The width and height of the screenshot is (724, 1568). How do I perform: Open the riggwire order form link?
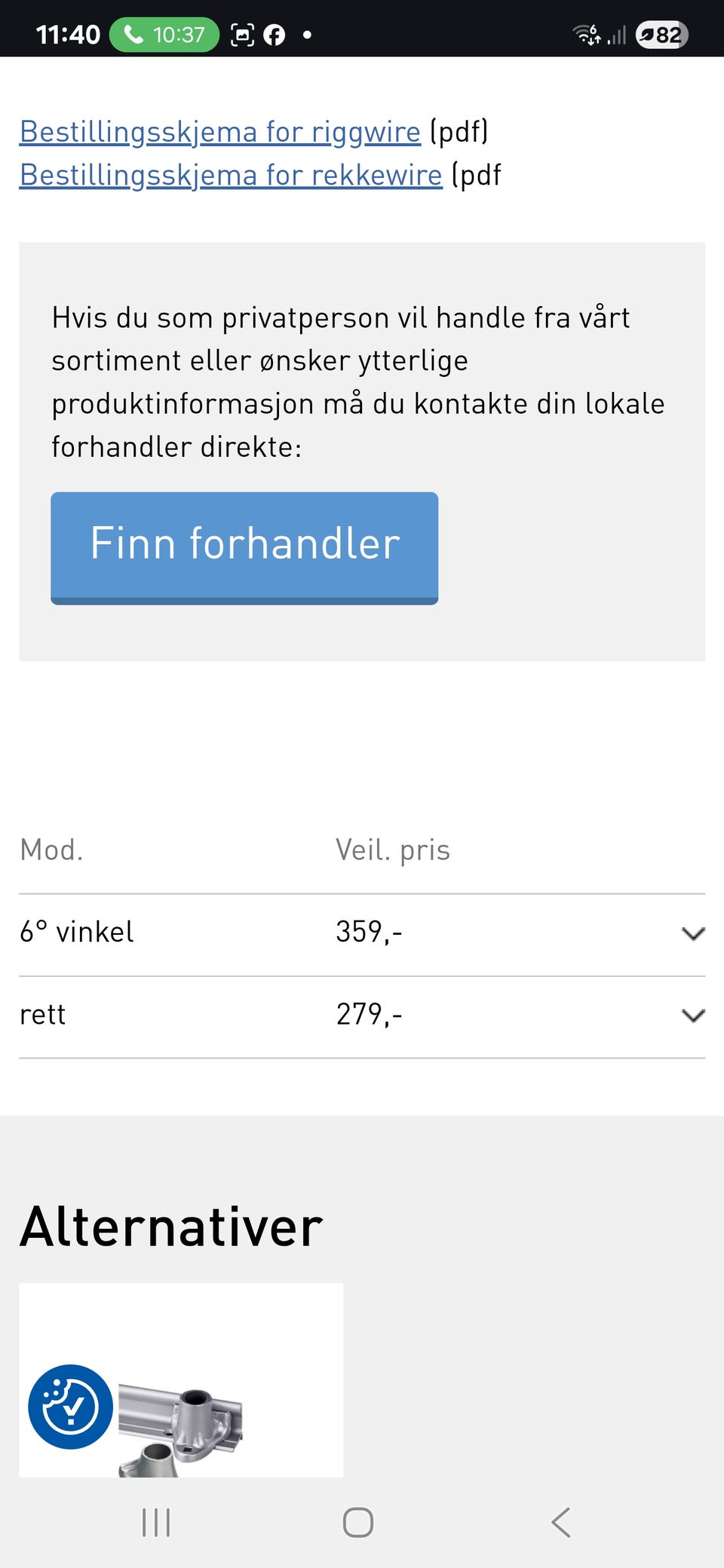219,132
